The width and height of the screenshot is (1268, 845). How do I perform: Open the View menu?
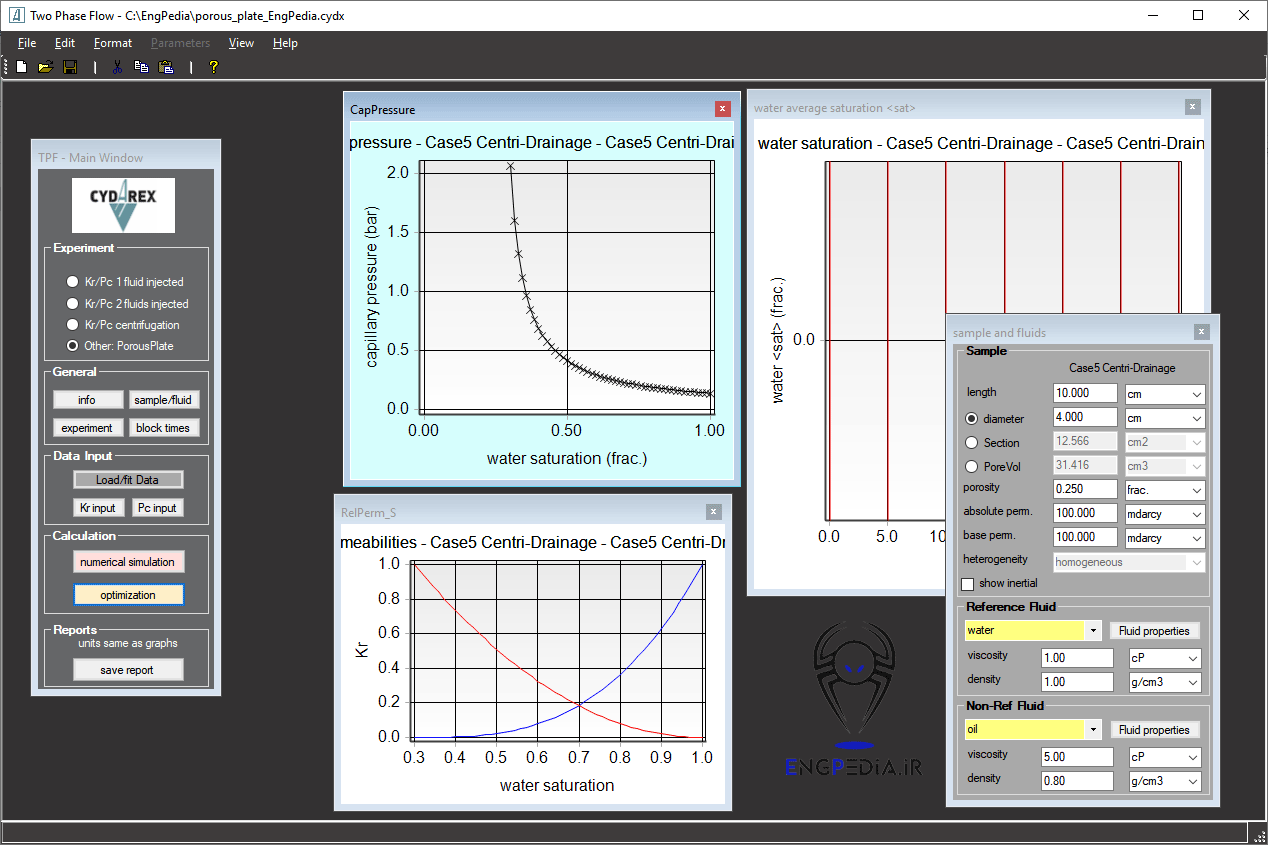pos(241,43)
